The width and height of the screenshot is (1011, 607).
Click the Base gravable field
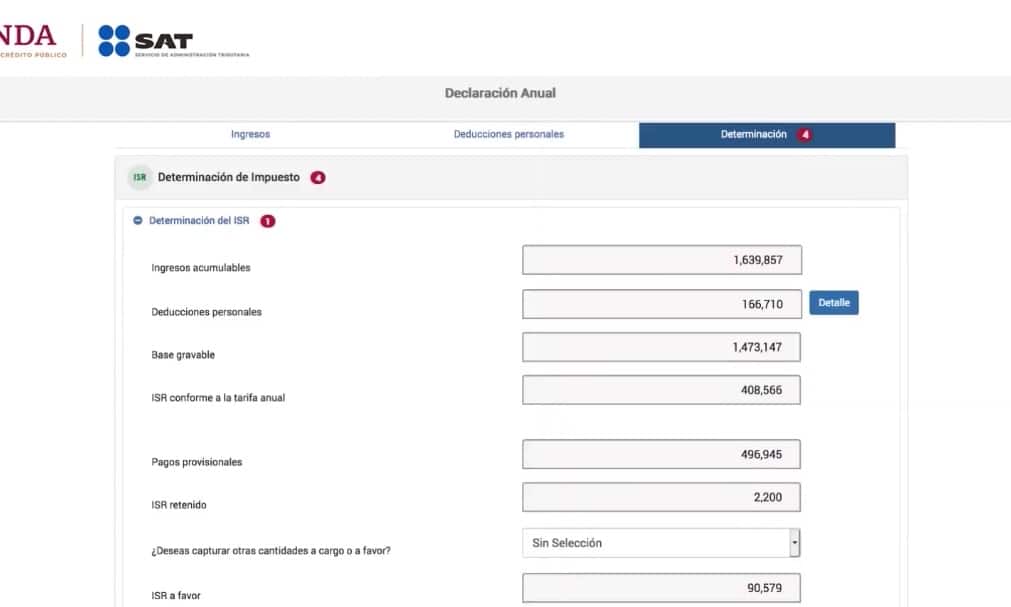point(661,347)
